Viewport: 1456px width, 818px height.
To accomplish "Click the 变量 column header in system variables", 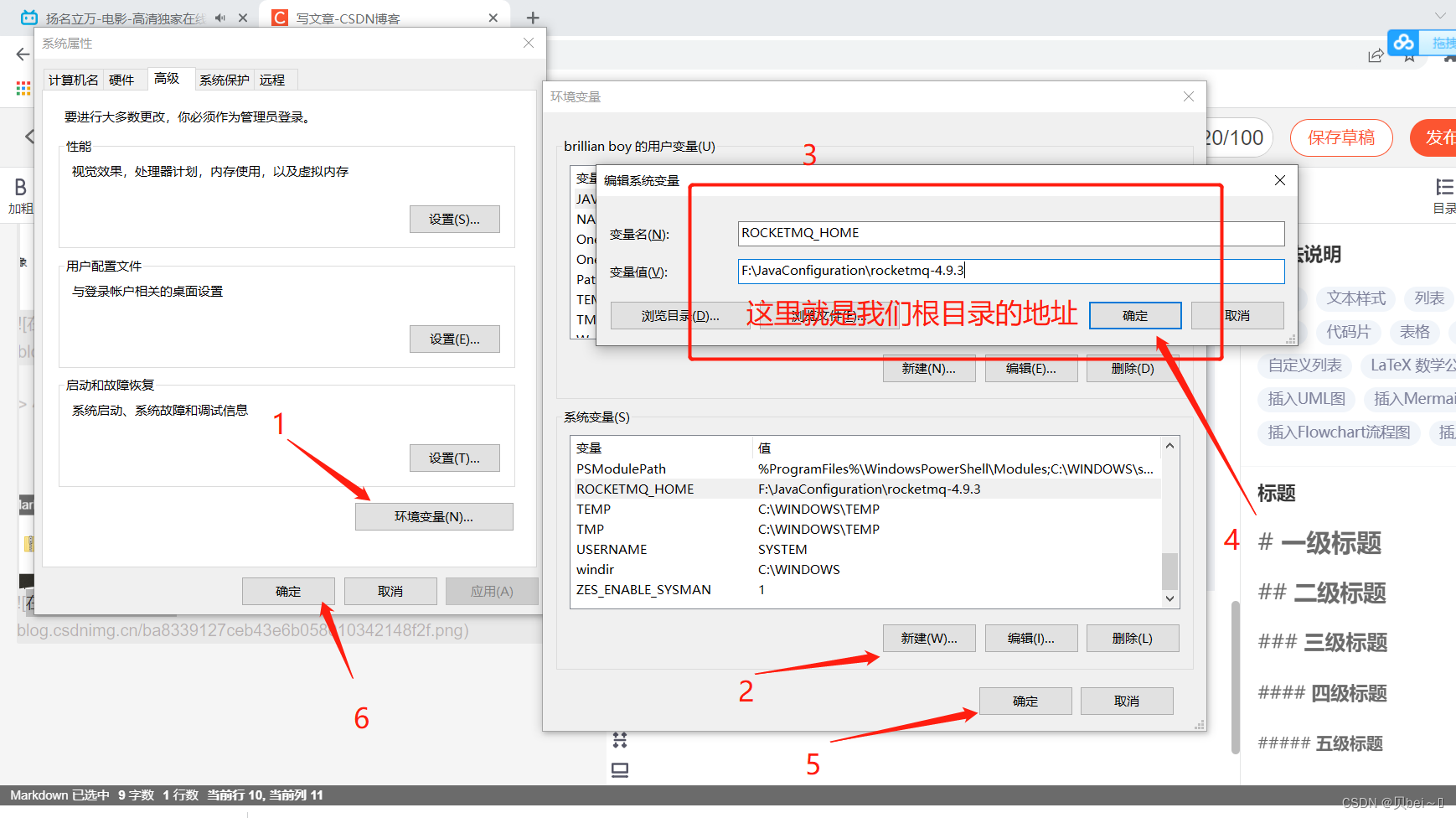I will (661, 448).
